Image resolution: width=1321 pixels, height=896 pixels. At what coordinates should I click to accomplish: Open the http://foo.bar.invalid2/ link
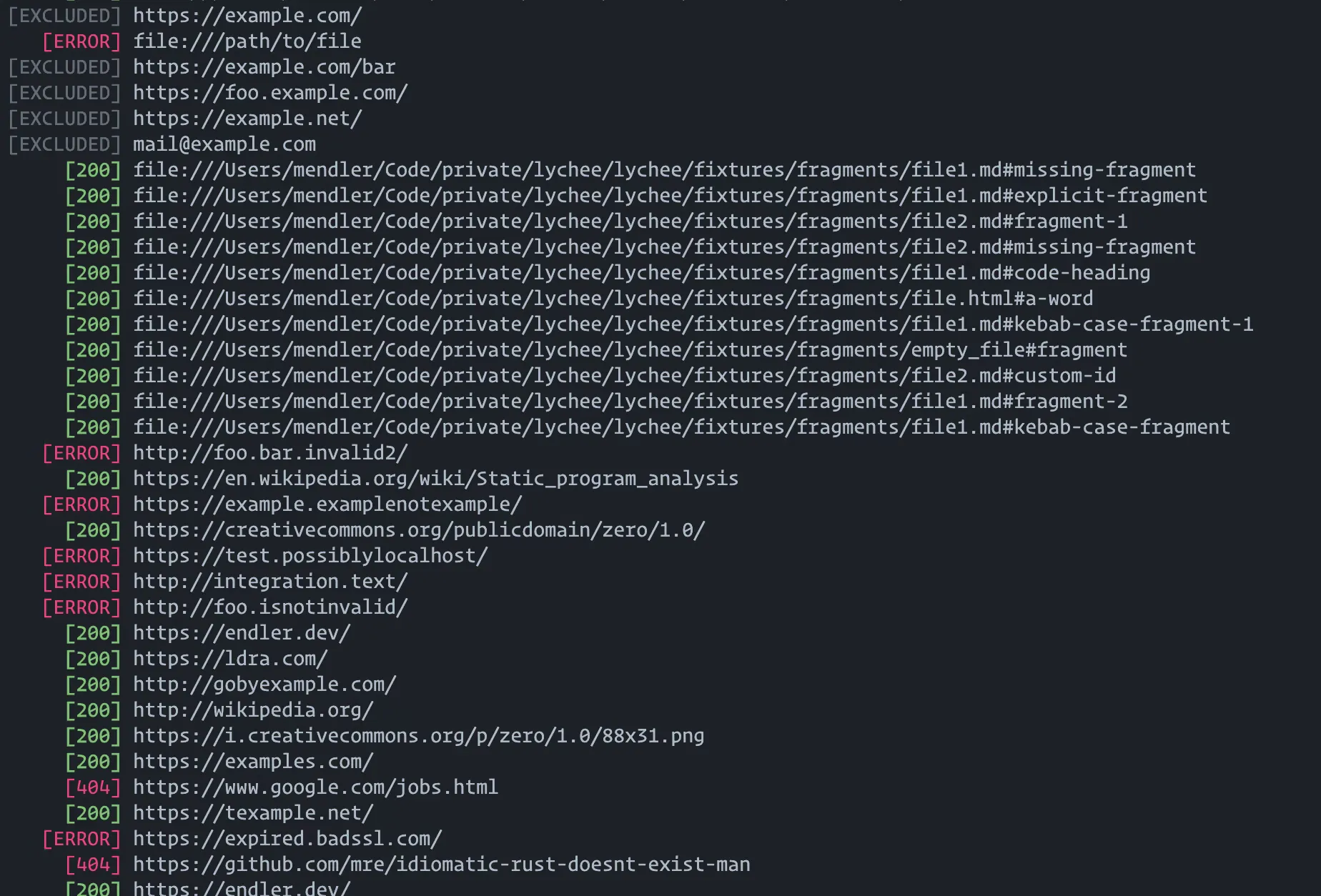pyautogui.click(x=269, y=453)
